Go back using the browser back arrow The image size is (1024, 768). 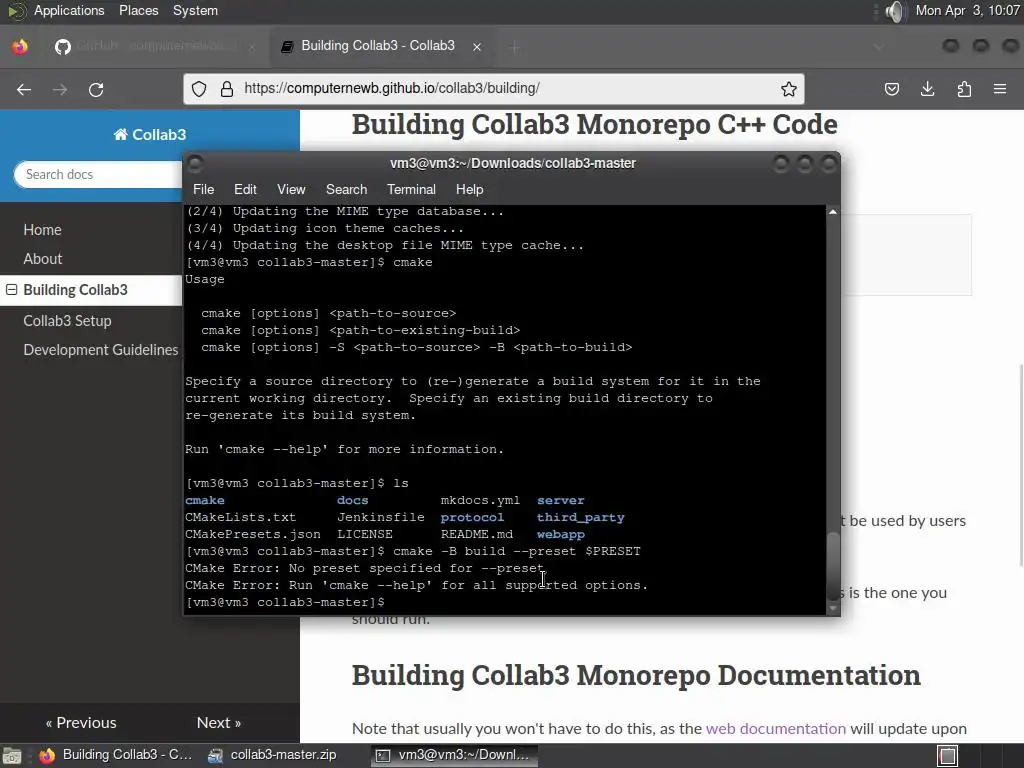click(x=24, y=89)
